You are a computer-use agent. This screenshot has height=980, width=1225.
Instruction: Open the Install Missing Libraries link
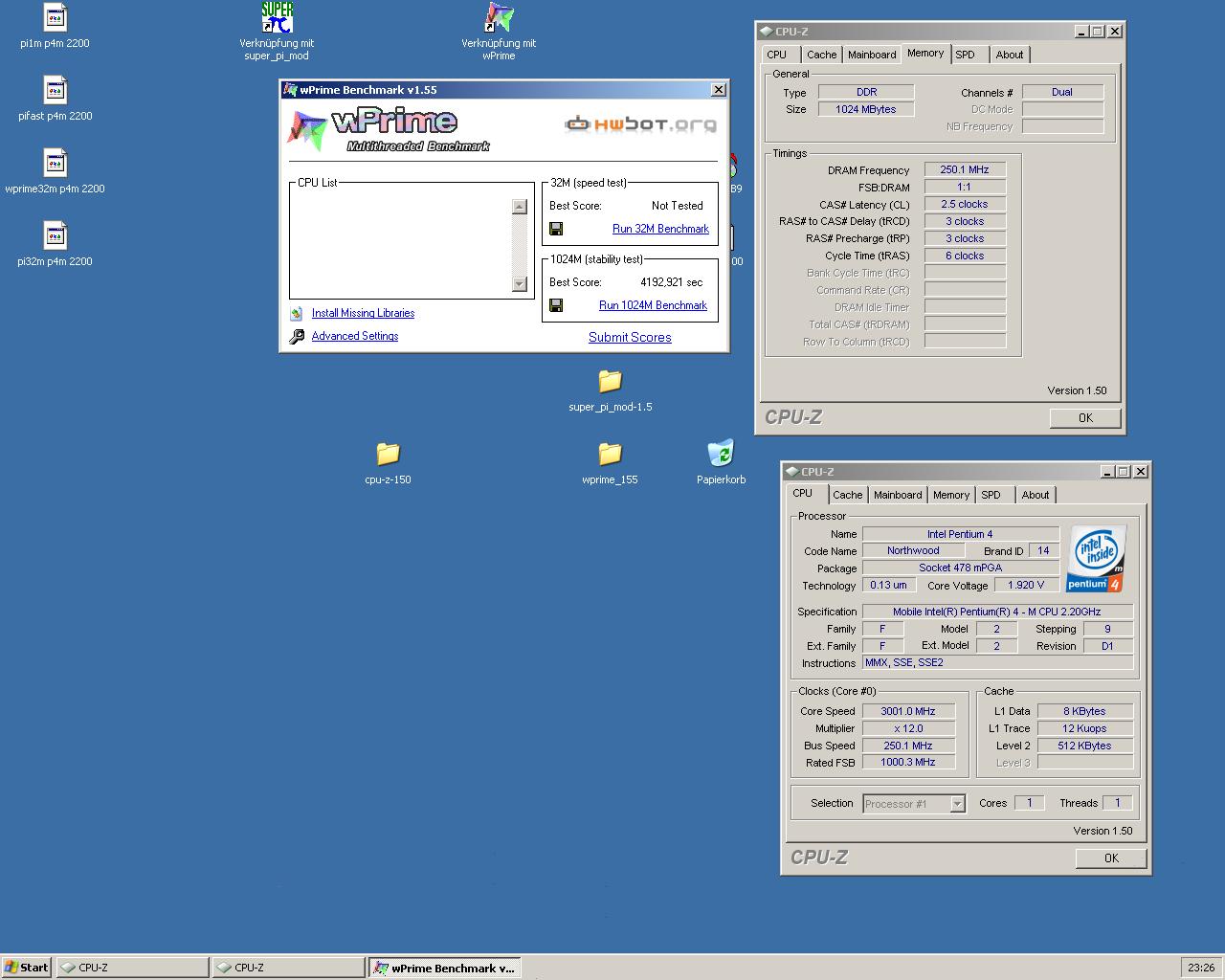(x=363, y=313)
